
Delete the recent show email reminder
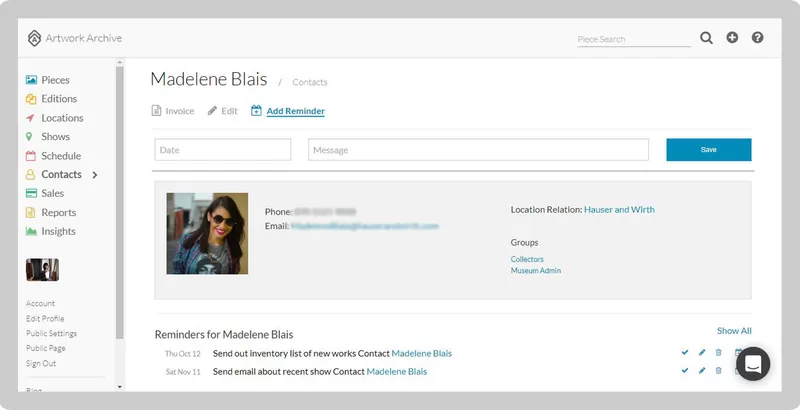tap(718, 371)
